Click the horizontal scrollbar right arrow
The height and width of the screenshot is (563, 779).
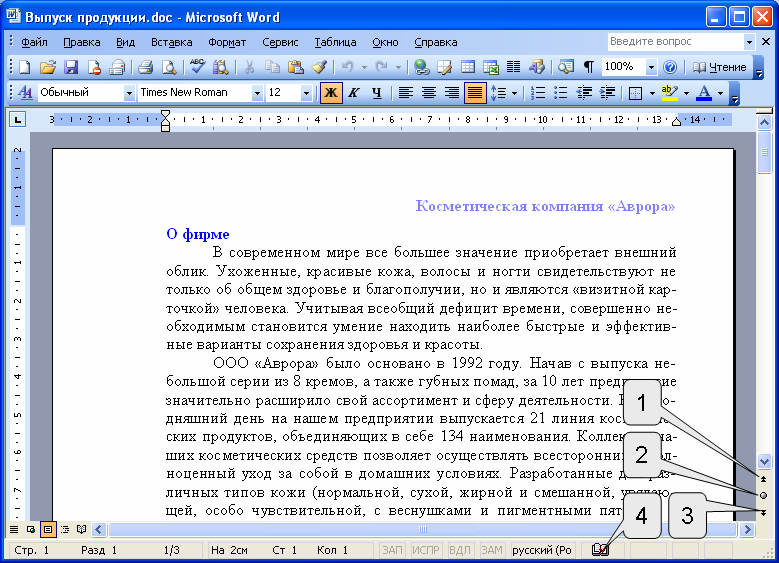pyautogui.click(x=747, y=530)
